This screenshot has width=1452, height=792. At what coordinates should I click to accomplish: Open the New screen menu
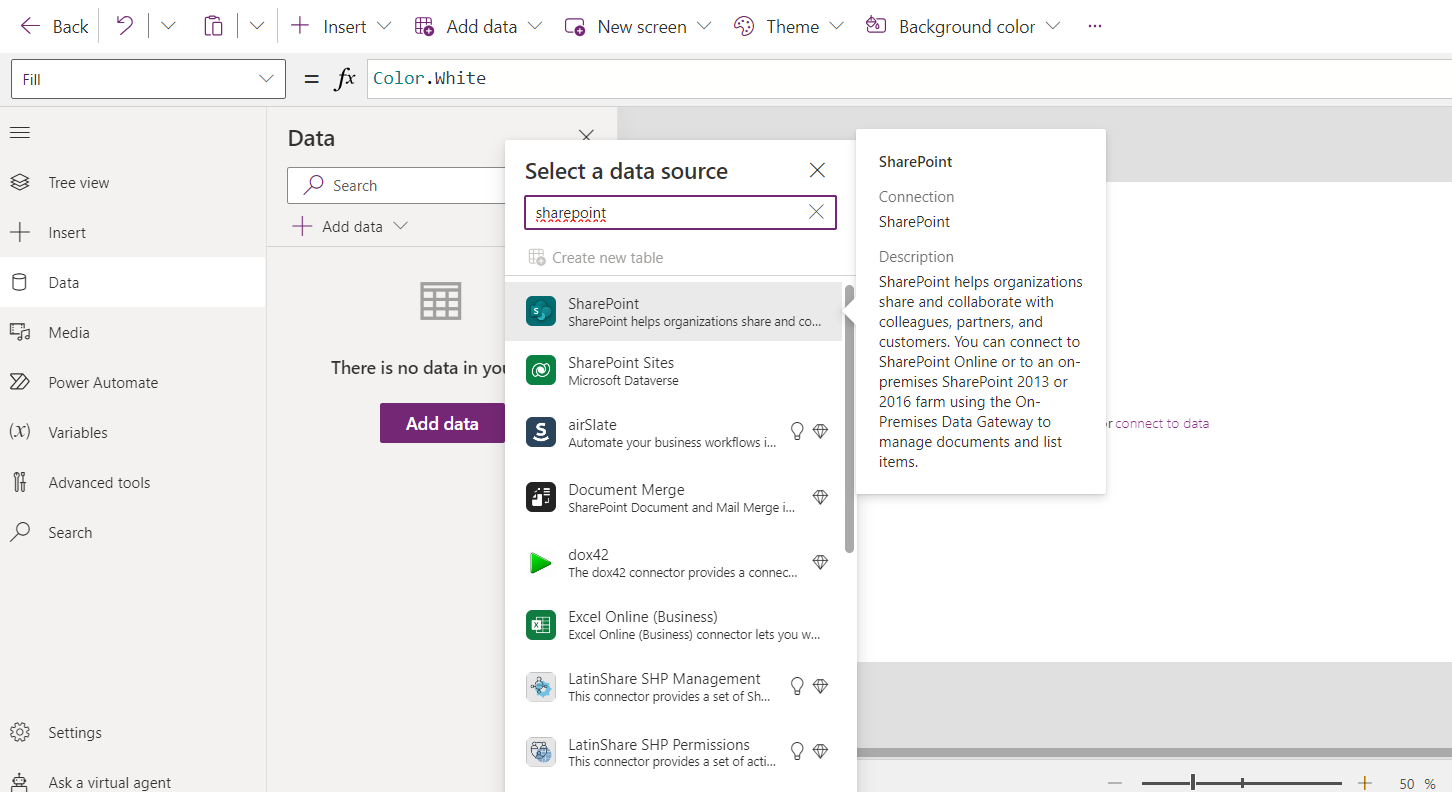coord(638,26)
